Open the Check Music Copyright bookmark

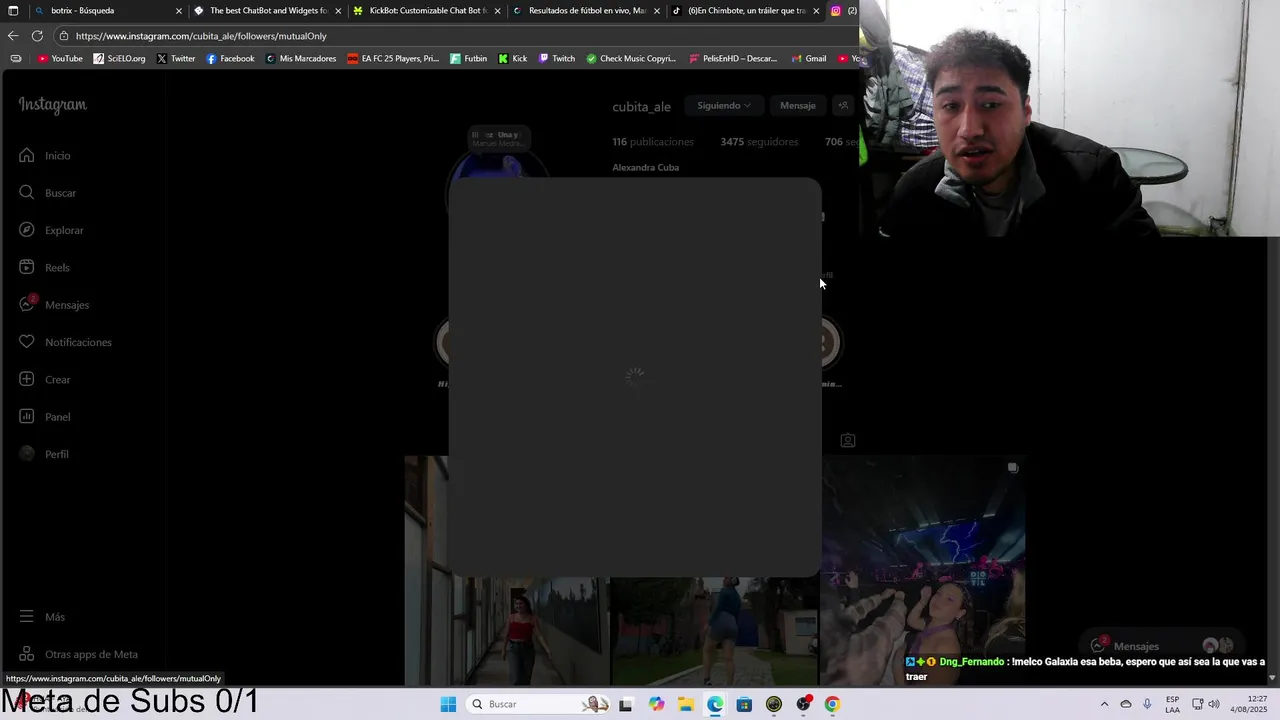[x=631, y=59]
